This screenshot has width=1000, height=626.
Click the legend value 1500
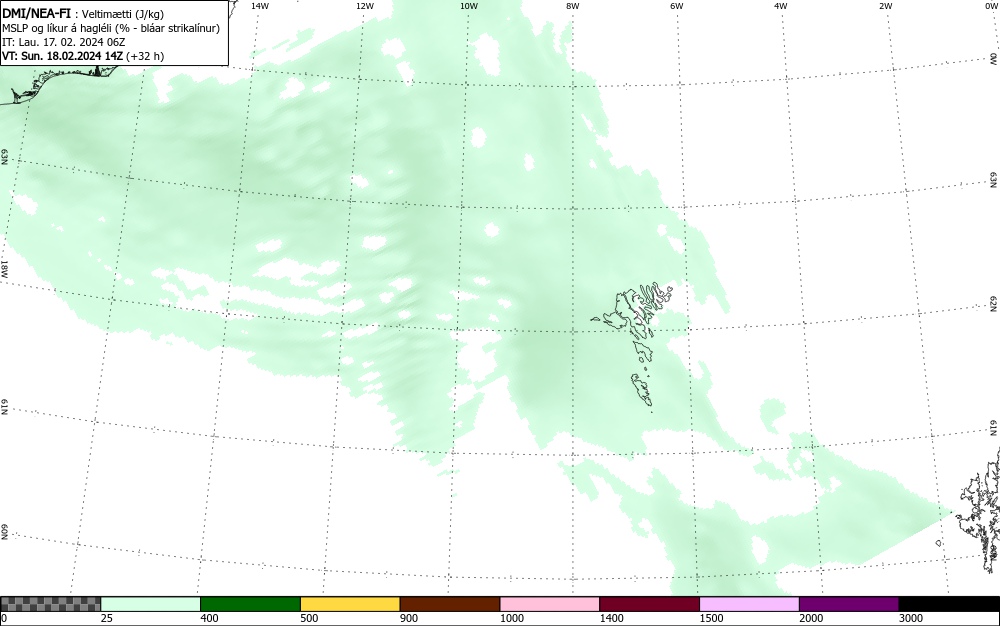click(711, 618)
